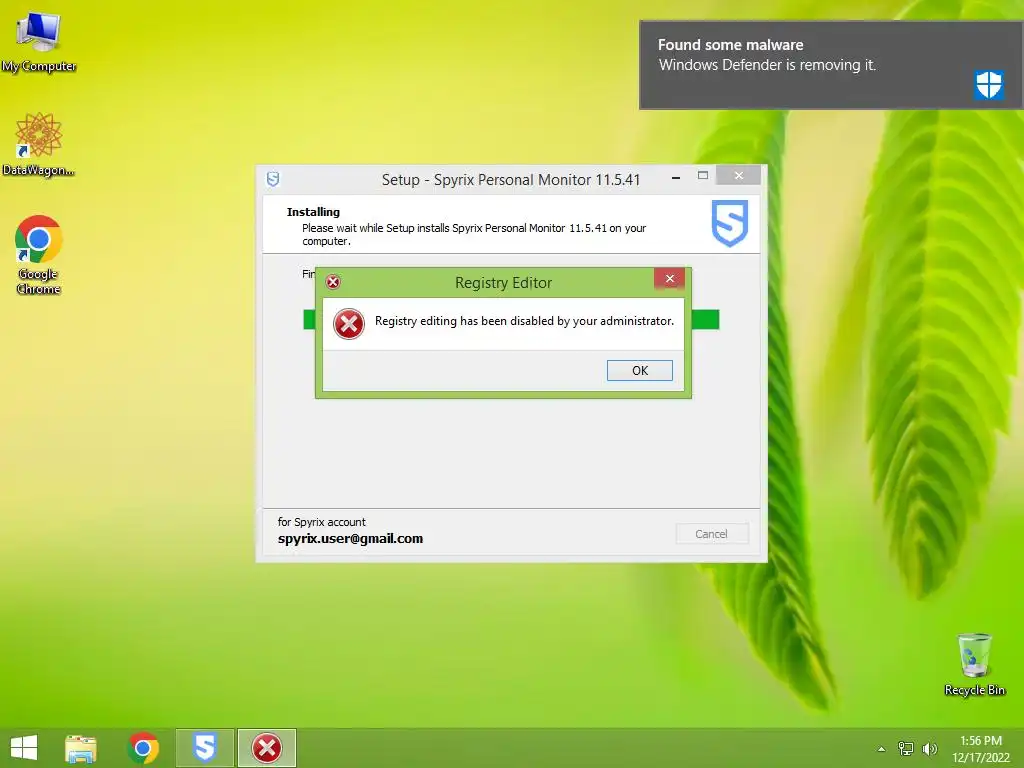Open Chrome from the taskbar
The image size is (1024, 768).
(143, 748)
